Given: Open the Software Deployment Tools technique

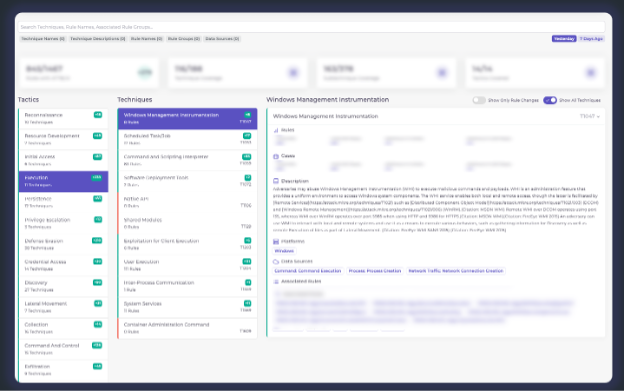Looking at the screenshot, I should coord(187,181).
